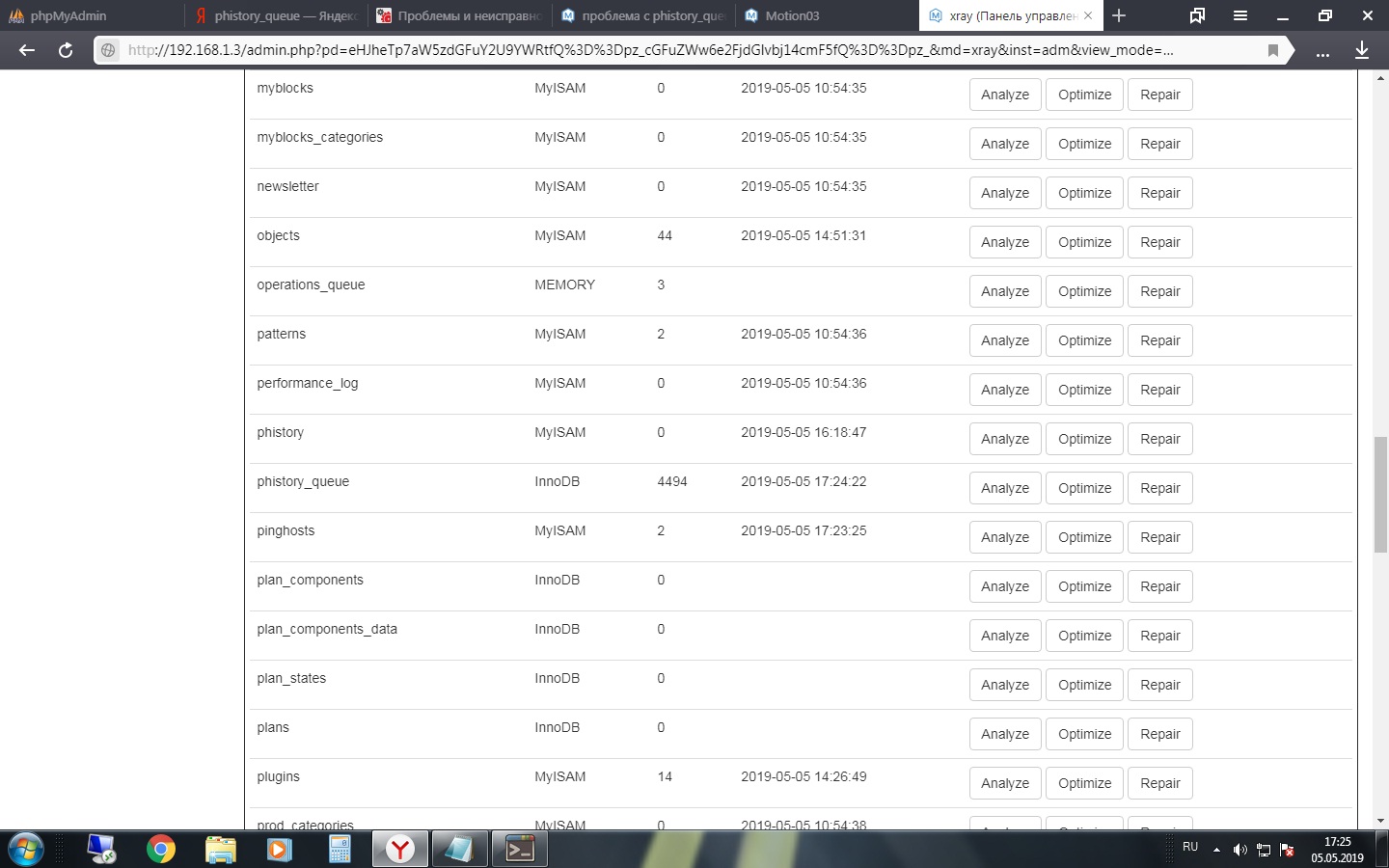Screen dimensions: 1389x868
Task: Switch to the Motion03 tab
Action: [x=828, y=15]
